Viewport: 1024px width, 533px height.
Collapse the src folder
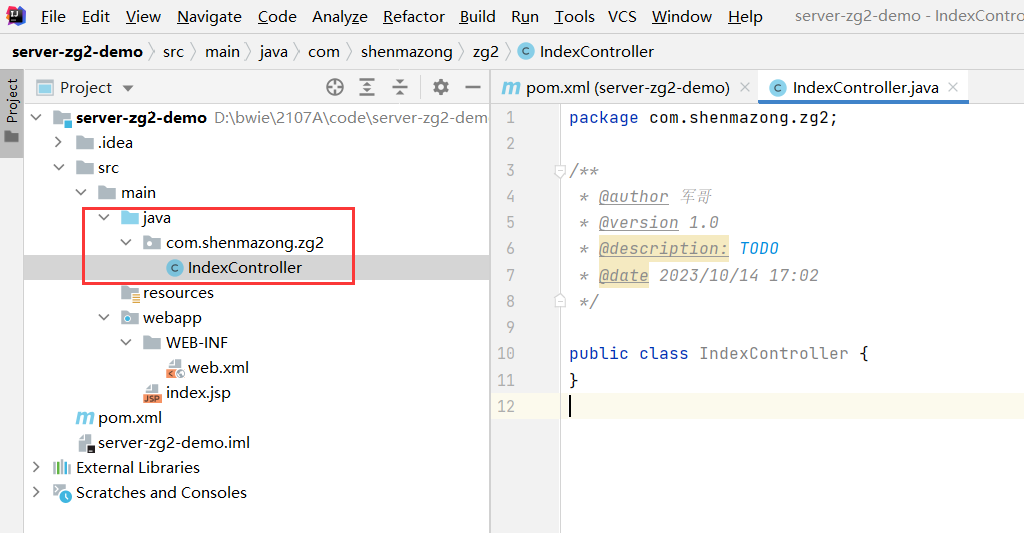[x=59, y=168]
